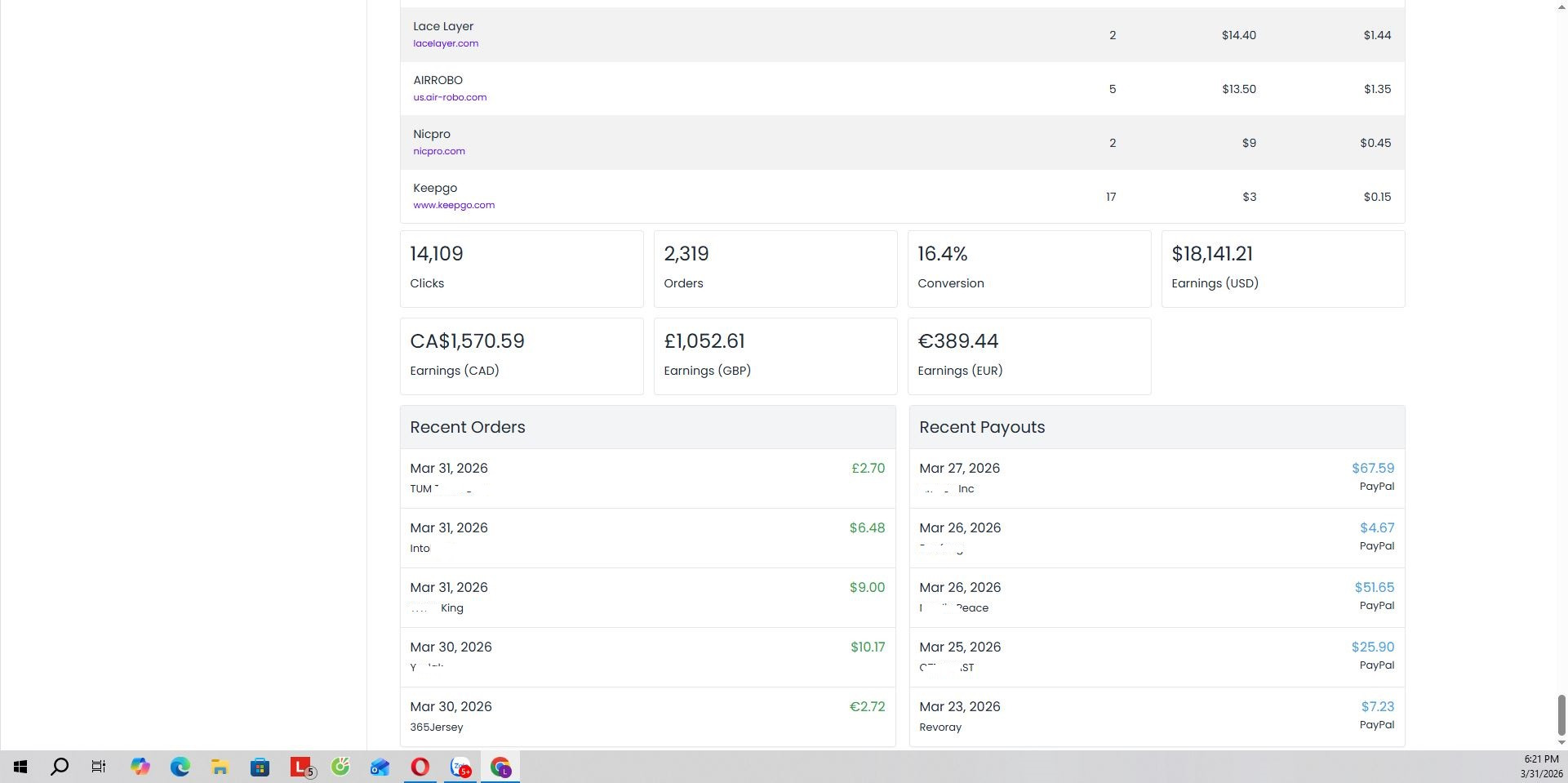The image size is (1568, 783).
Task: Launch Copilot from the taskbar
Action: [x=140, y=767]
